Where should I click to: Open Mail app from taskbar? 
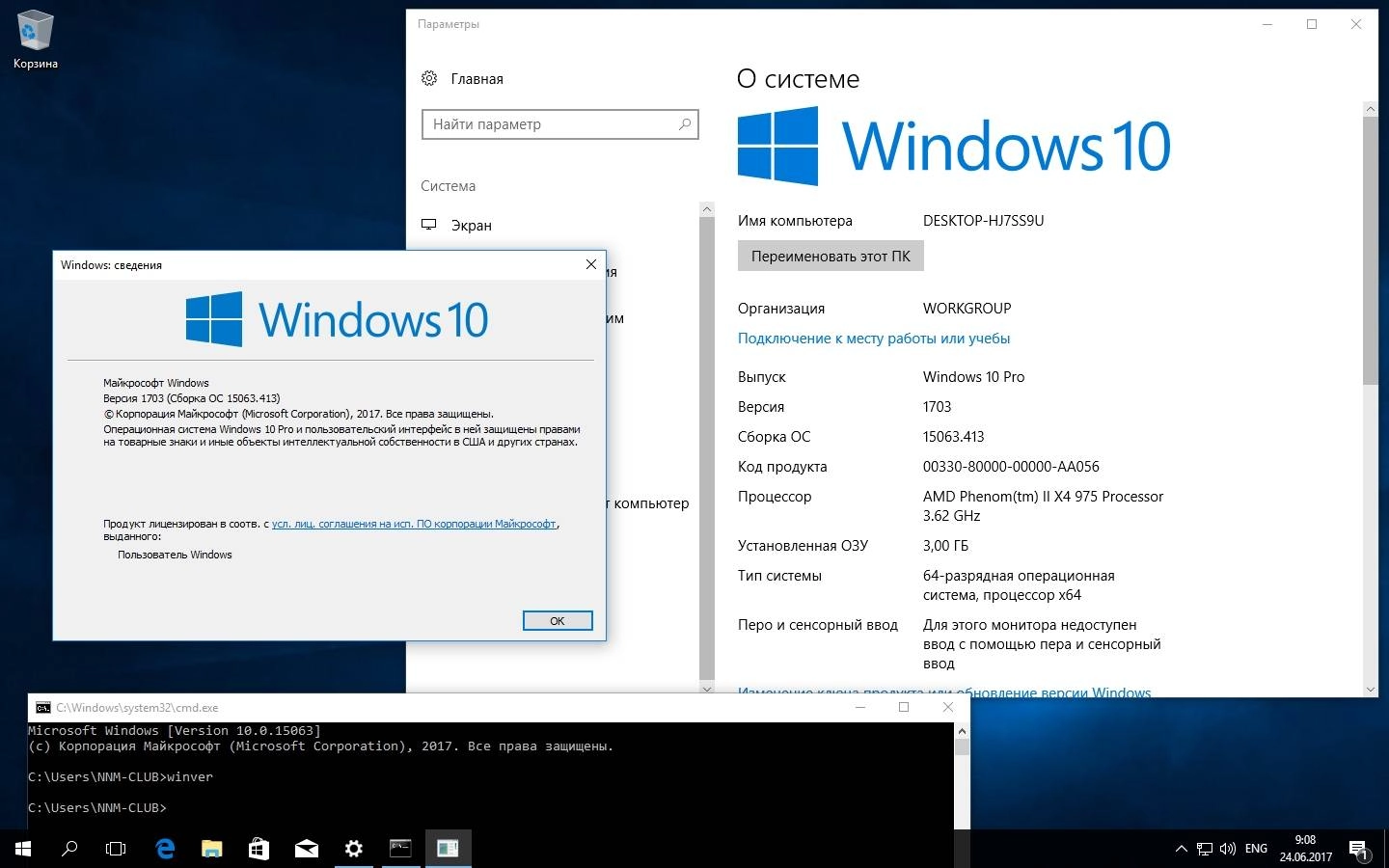pos(307,849)
